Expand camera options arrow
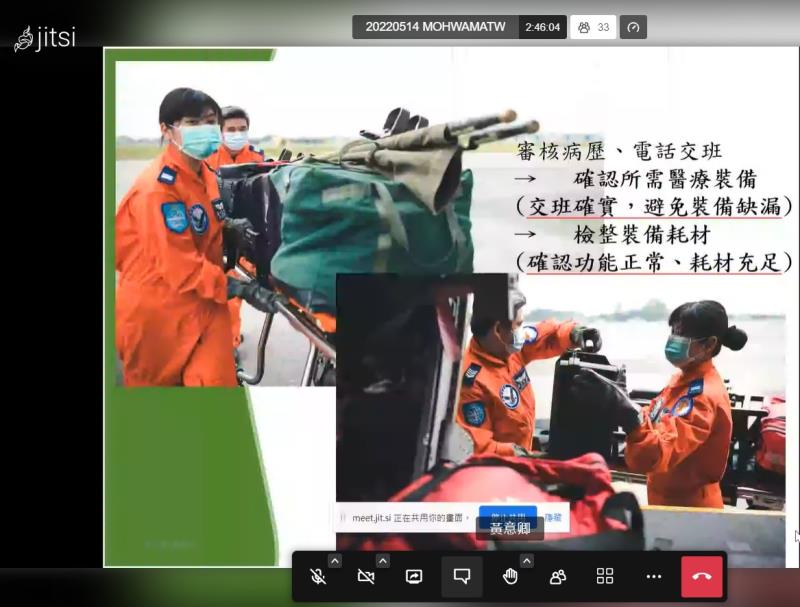 (382, 561)
